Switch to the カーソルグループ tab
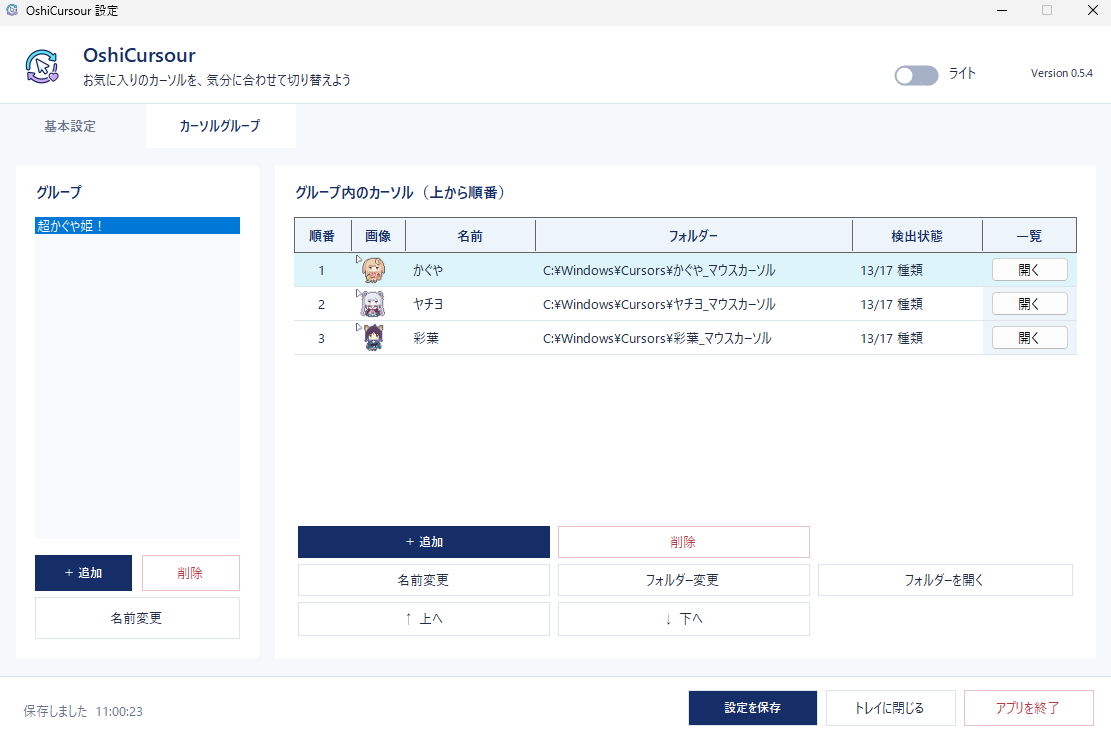This screenshot has height=742, width=1111. point(220,126)
